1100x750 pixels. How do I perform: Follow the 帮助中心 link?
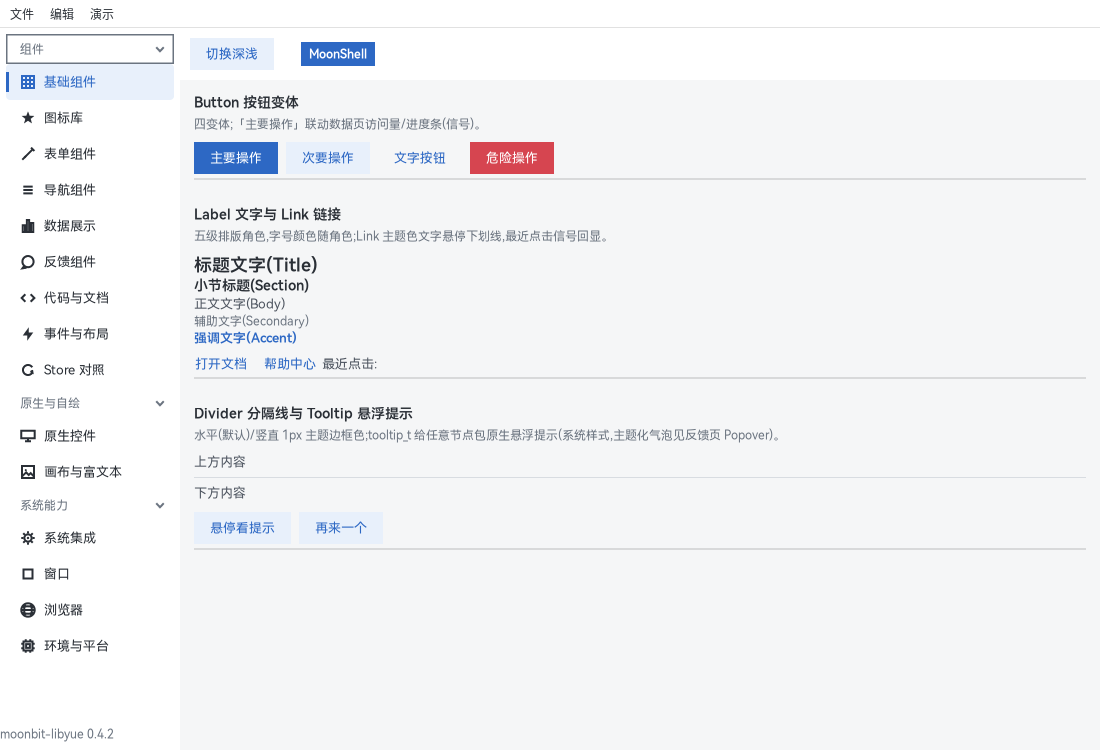tap(290, 364)
